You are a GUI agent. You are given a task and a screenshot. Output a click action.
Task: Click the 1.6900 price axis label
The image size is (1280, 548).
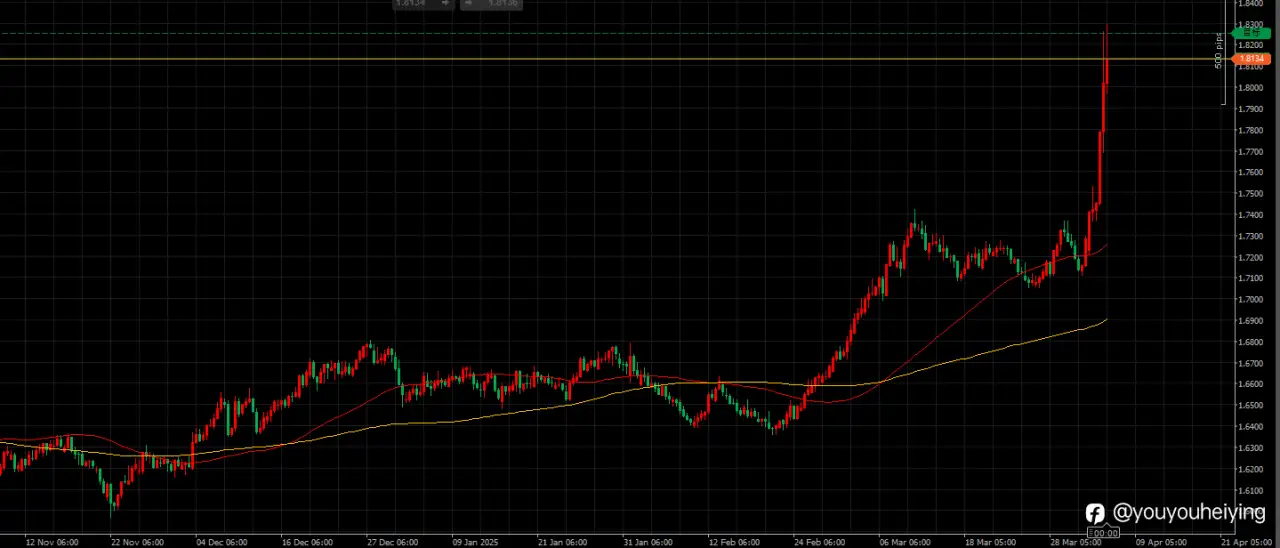click(1251, 321)
